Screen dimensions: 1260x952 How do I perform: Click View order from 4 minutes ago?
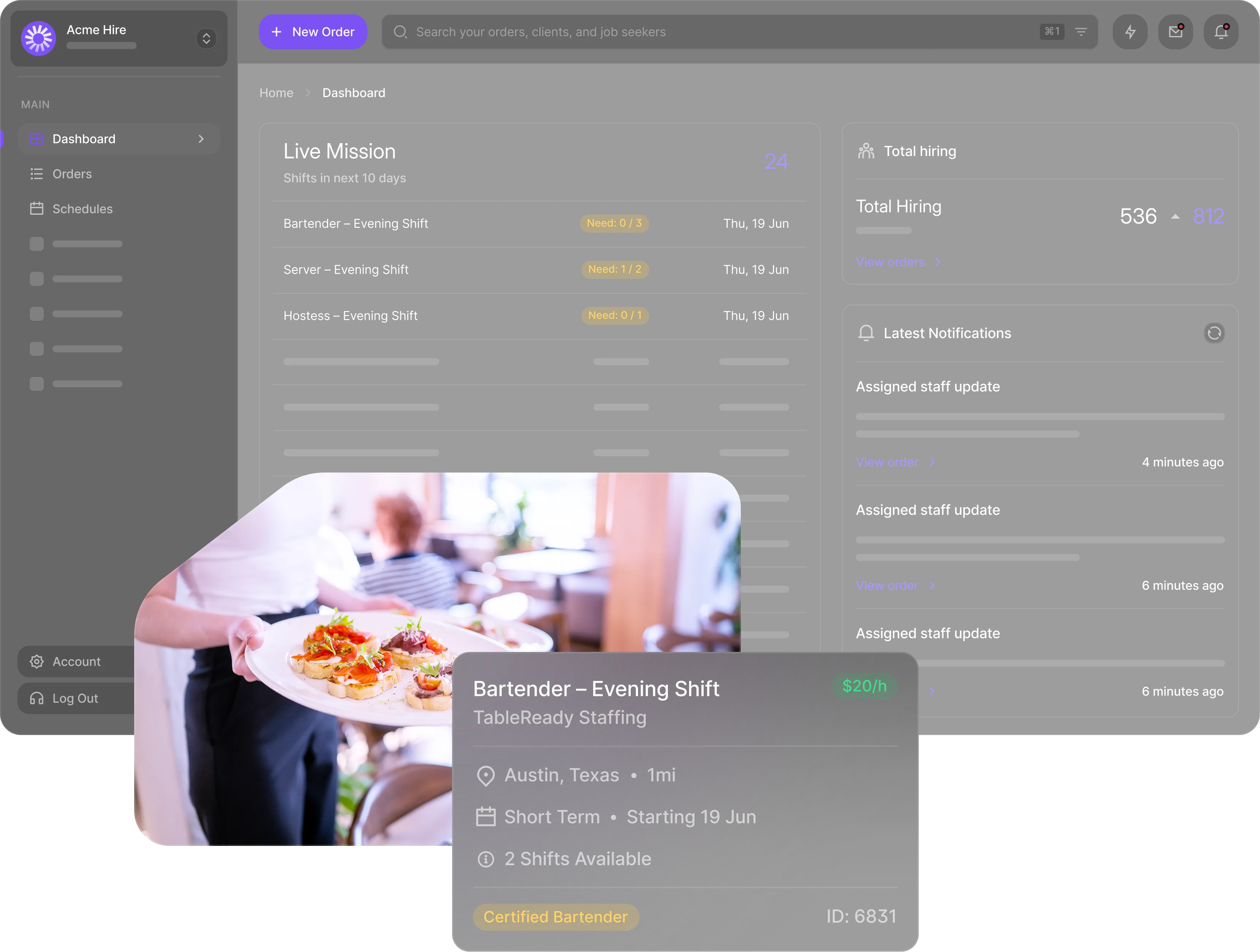point(887,462)
